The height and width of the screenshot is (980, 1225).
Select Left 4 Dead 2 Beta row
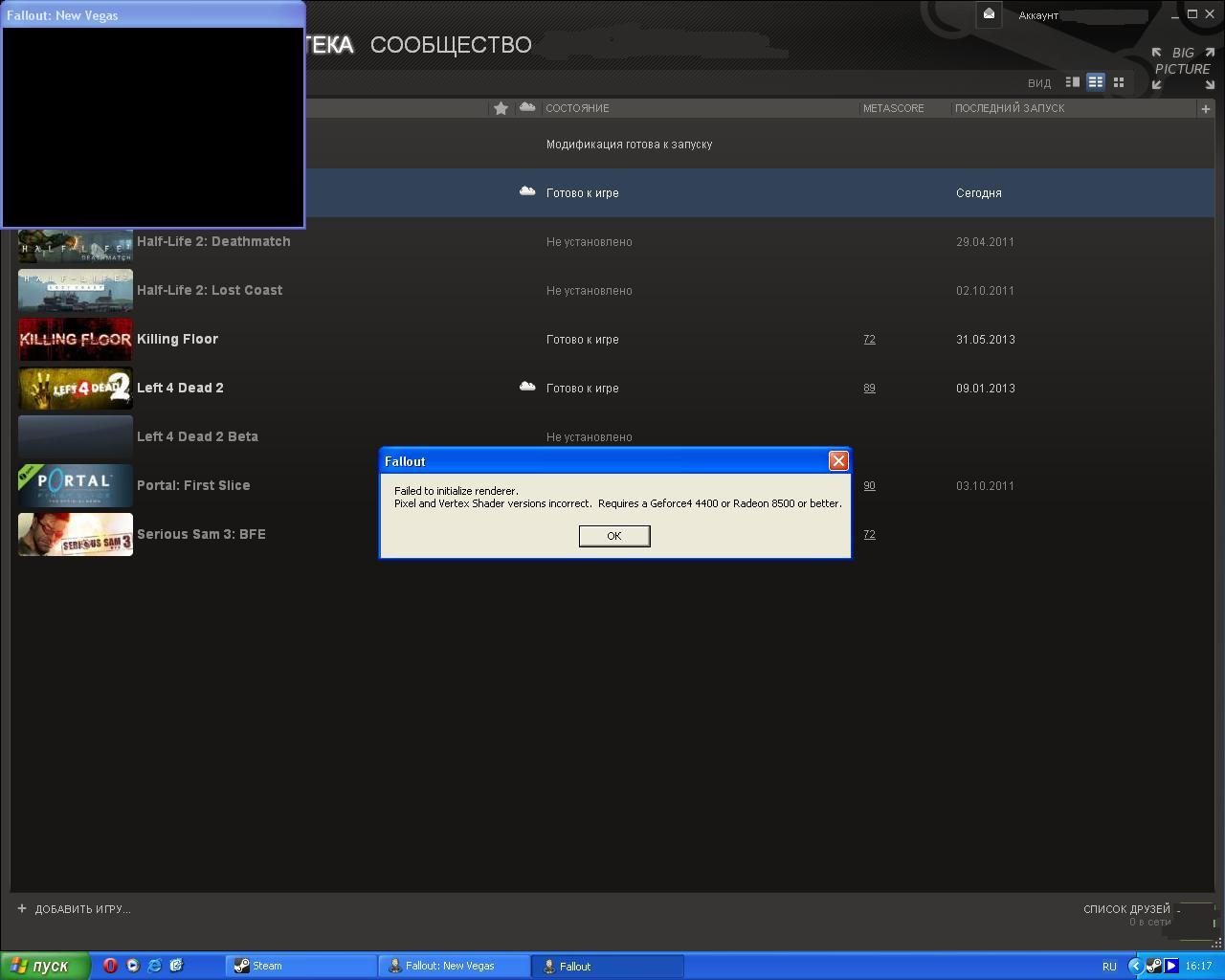612,436
